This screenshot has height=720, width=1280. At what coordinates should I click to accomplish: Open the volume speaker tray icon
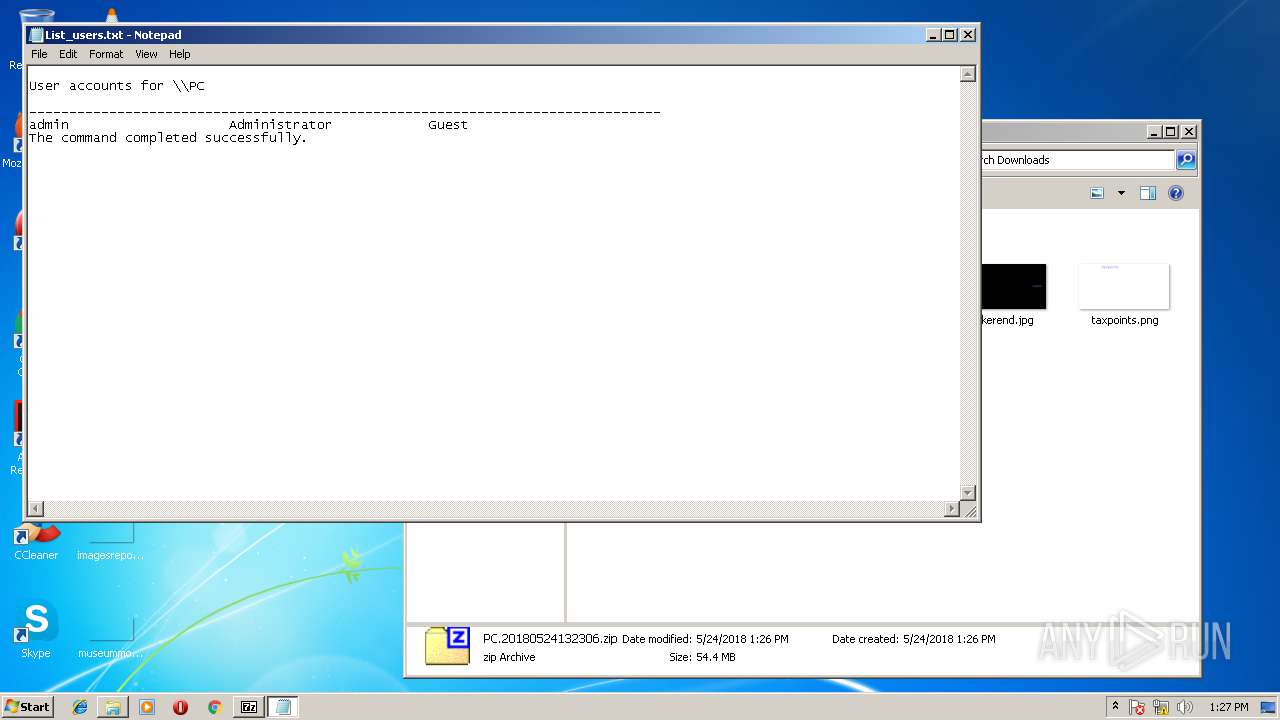[1185, 707]
